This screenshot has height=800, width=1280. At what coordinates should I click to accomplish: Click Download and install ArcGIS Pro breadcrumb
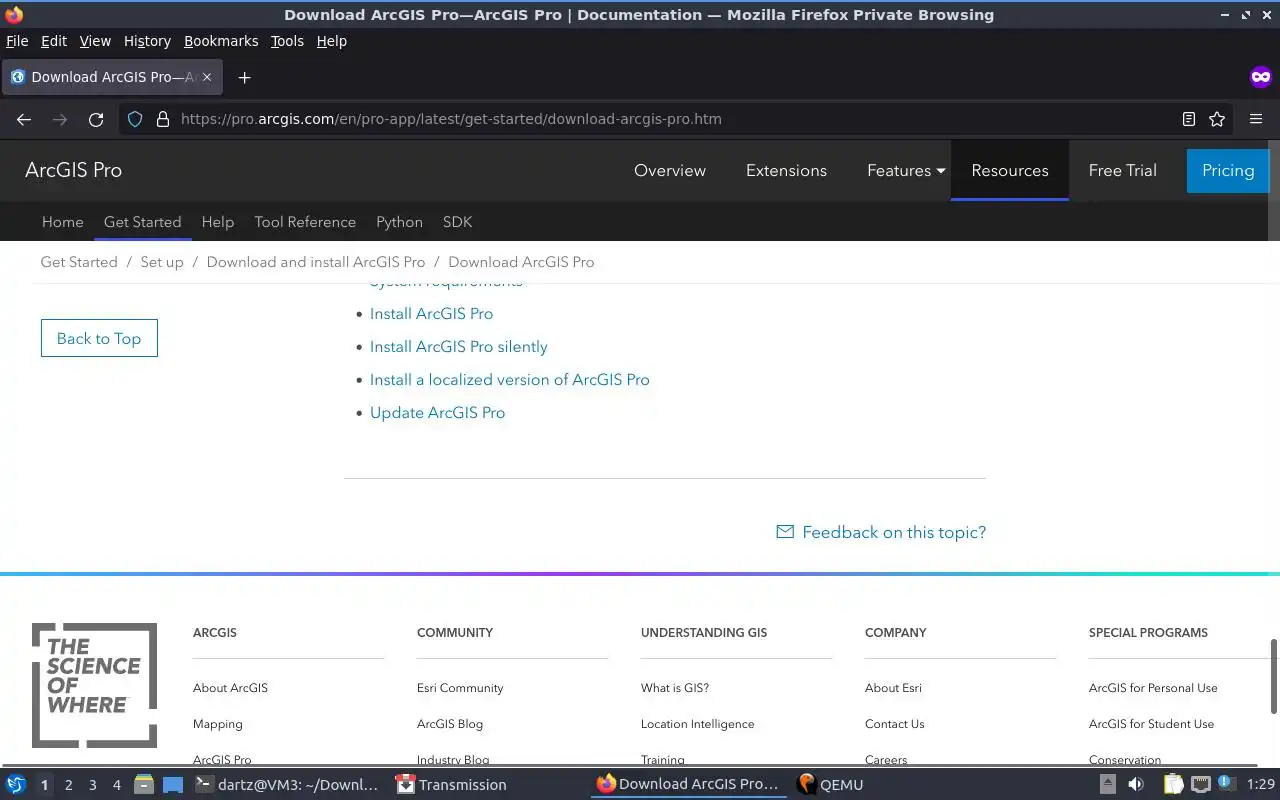pyautogui.click(x=316, y=262)
